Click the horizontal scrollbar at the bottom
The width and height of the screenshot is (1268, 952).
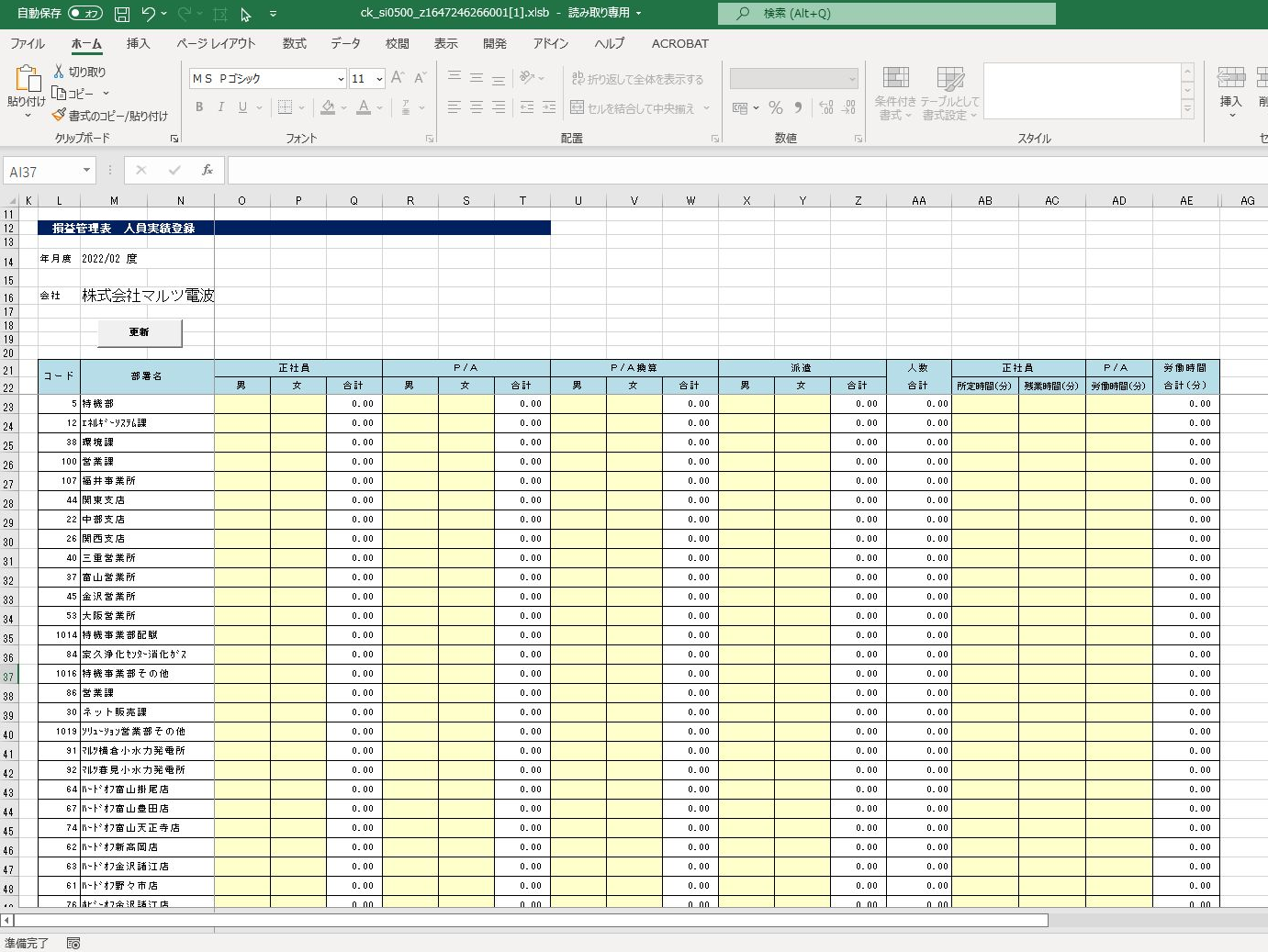531,920
